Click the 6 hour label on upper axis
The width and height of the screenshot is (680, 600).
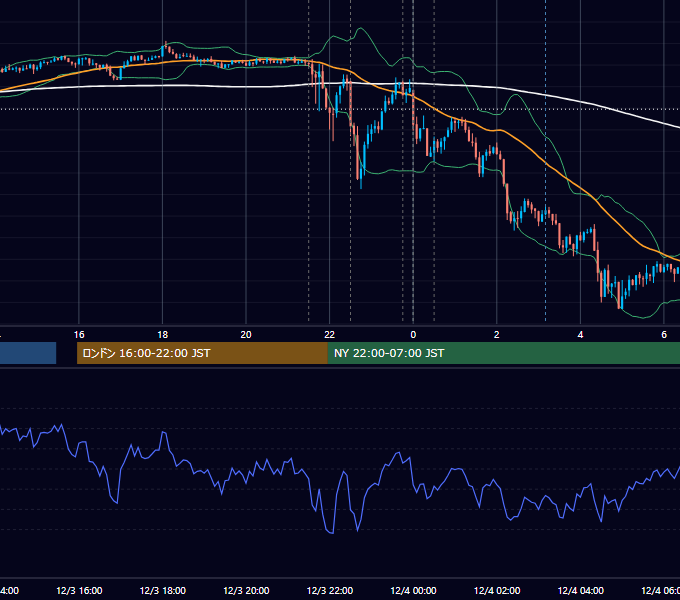(x=664, y=335)
